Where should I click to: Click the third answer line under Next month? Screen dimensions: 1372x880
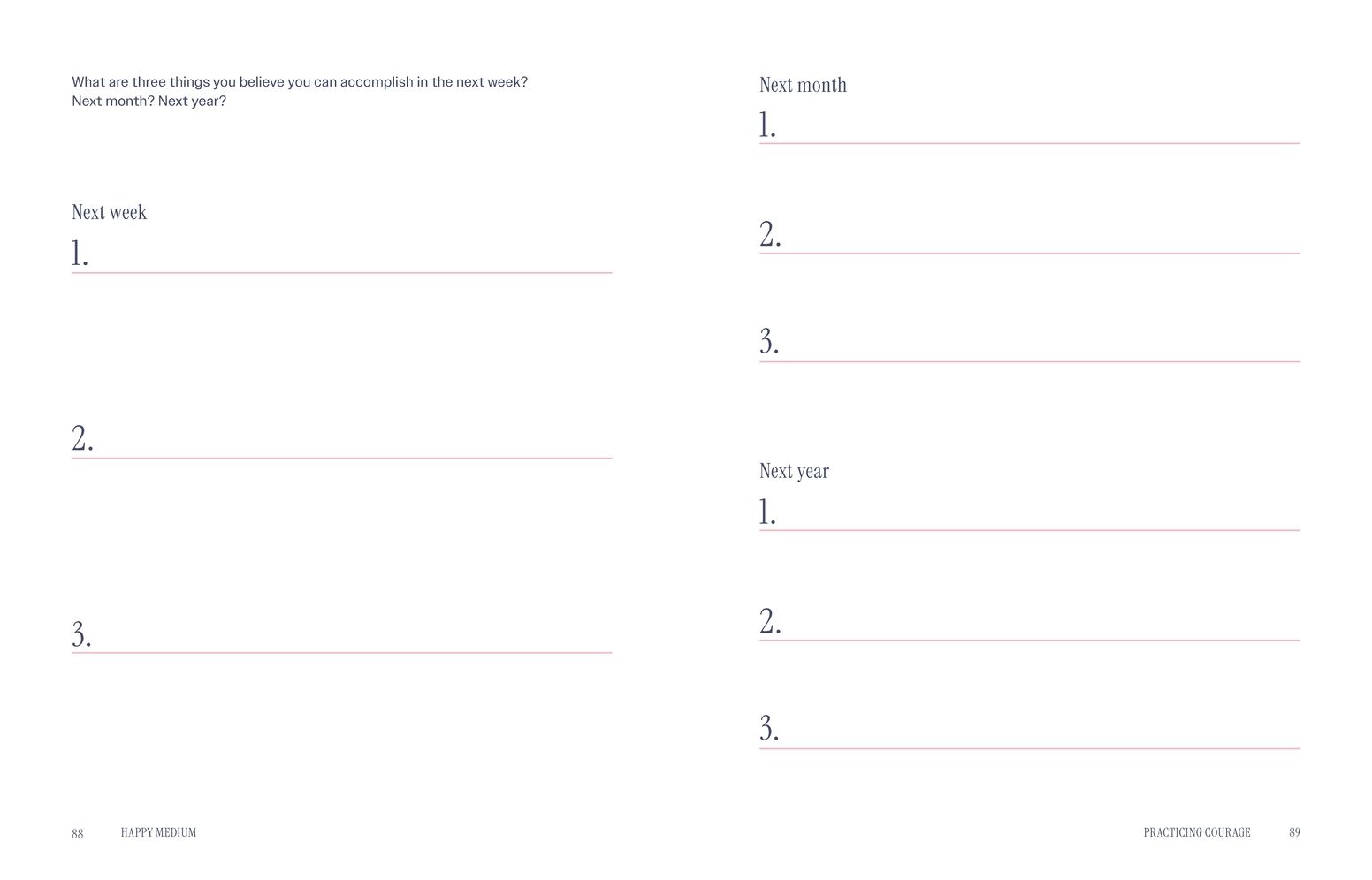[1039, 352]
